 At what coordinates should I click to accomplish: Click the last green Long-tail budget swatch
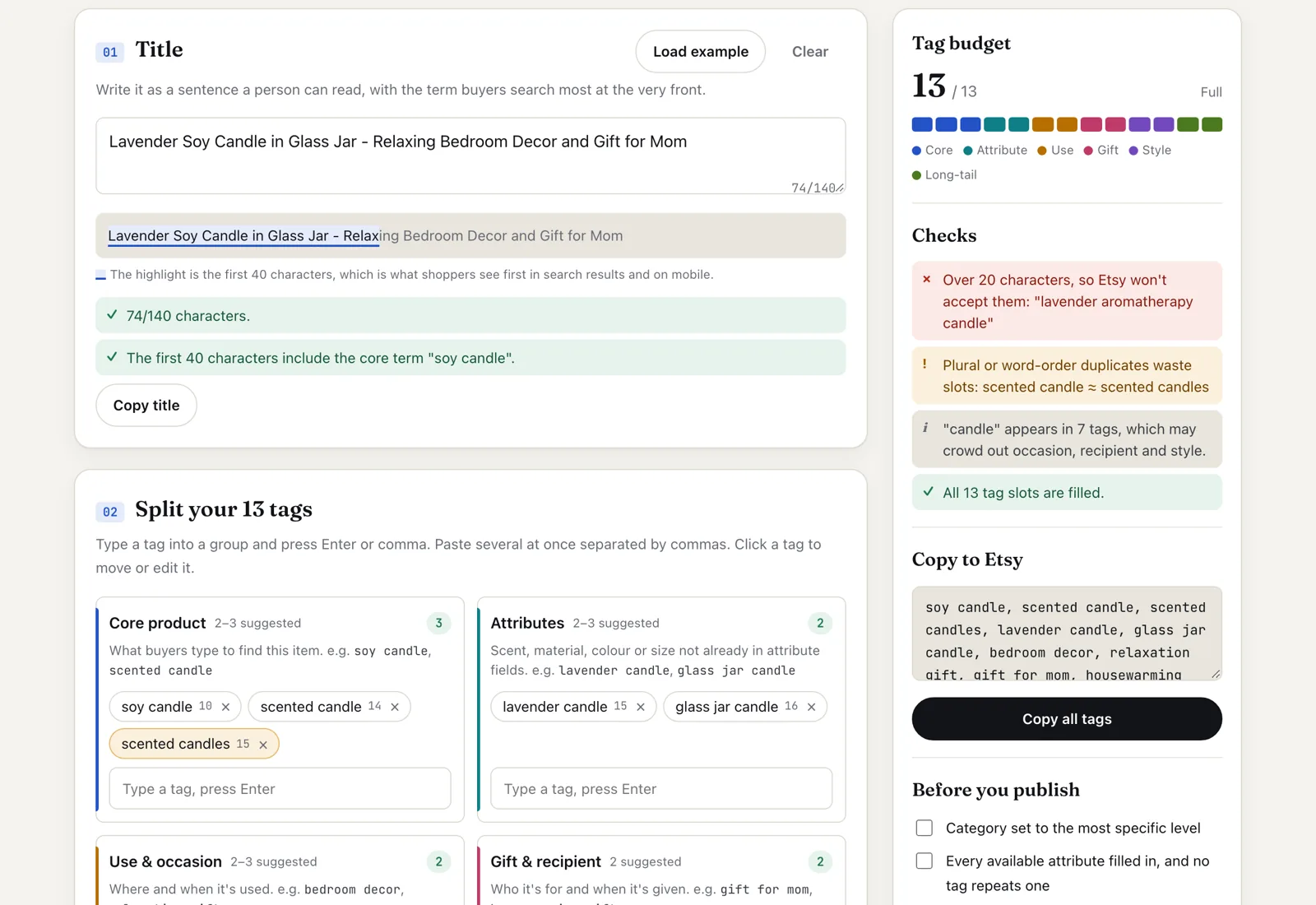tap(1212, 124)
